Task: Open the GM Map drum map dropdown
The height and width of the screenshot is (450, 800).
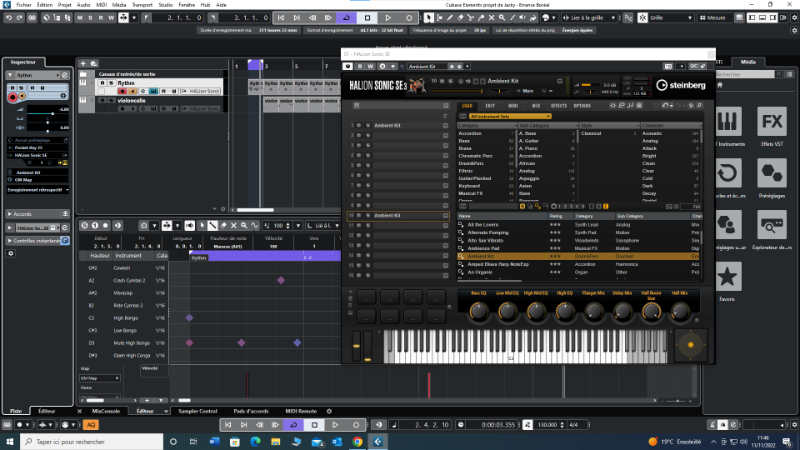Action: [98, 378]
